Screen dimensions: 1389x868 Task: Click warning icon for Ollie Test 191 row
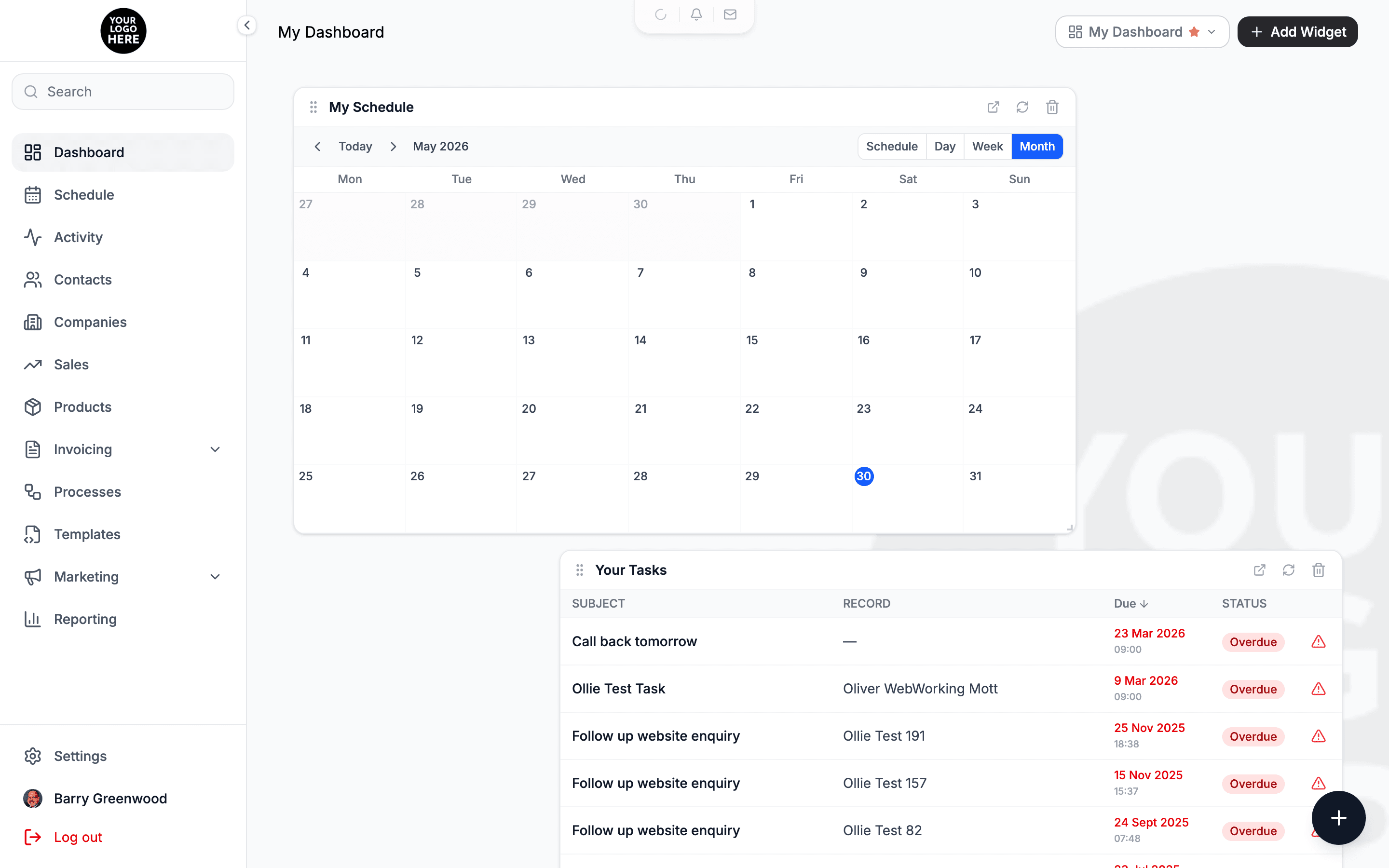tap(1319, 736)
